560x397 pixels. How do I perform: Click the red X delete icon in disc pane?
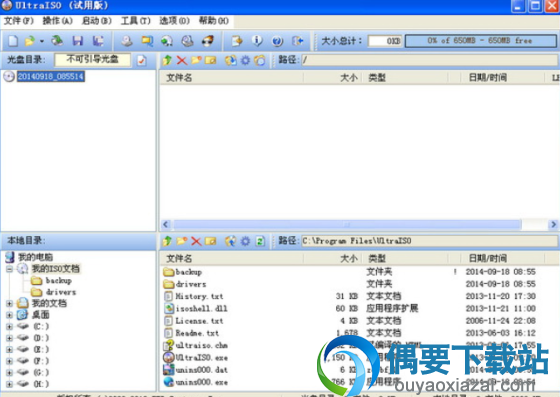(182, 60)
